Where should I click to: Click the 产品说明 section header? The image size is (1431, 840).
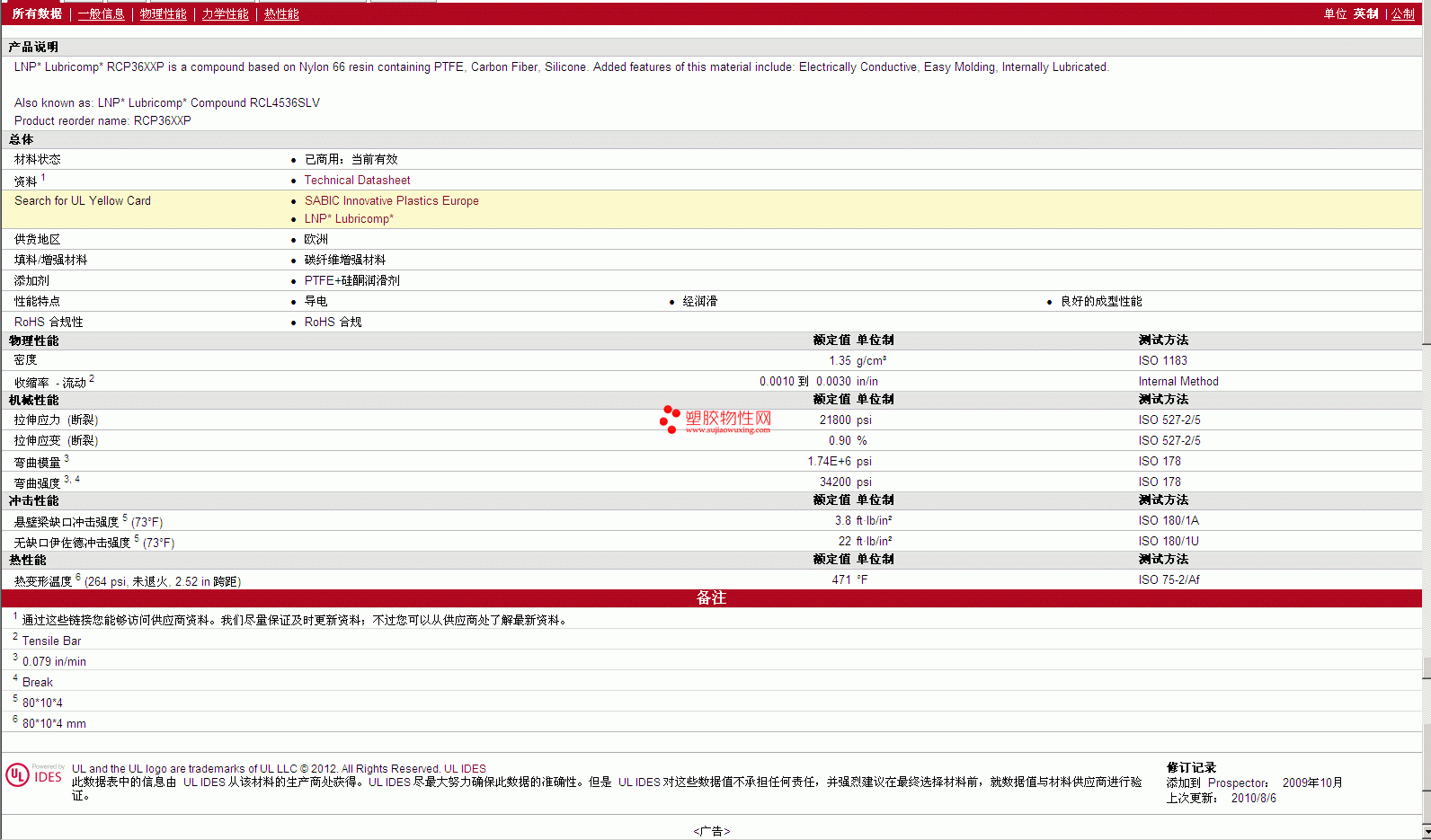(33, 47)
